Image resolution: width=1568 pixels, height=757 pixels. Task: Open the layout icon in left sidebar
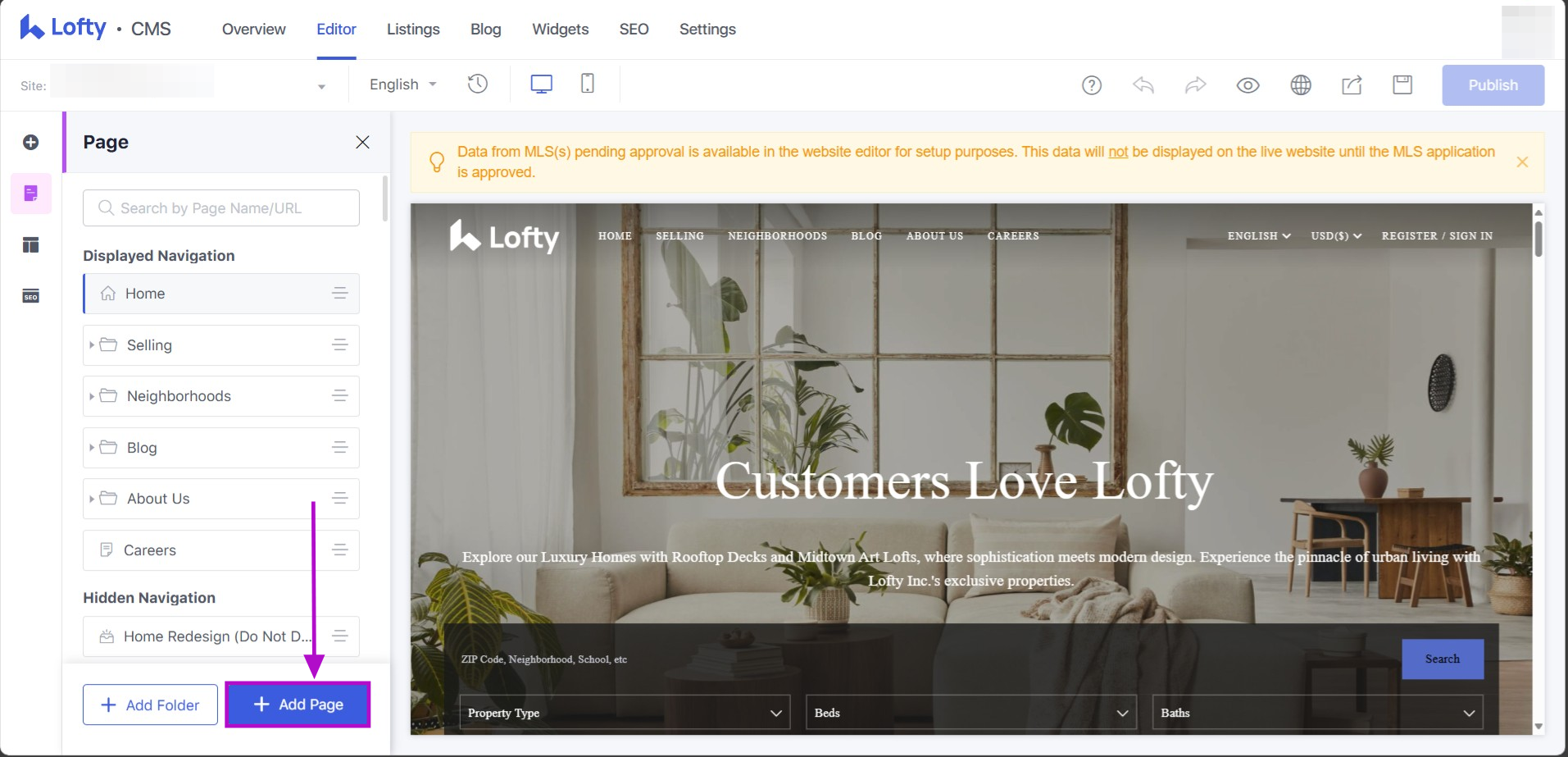pos(31,245)
